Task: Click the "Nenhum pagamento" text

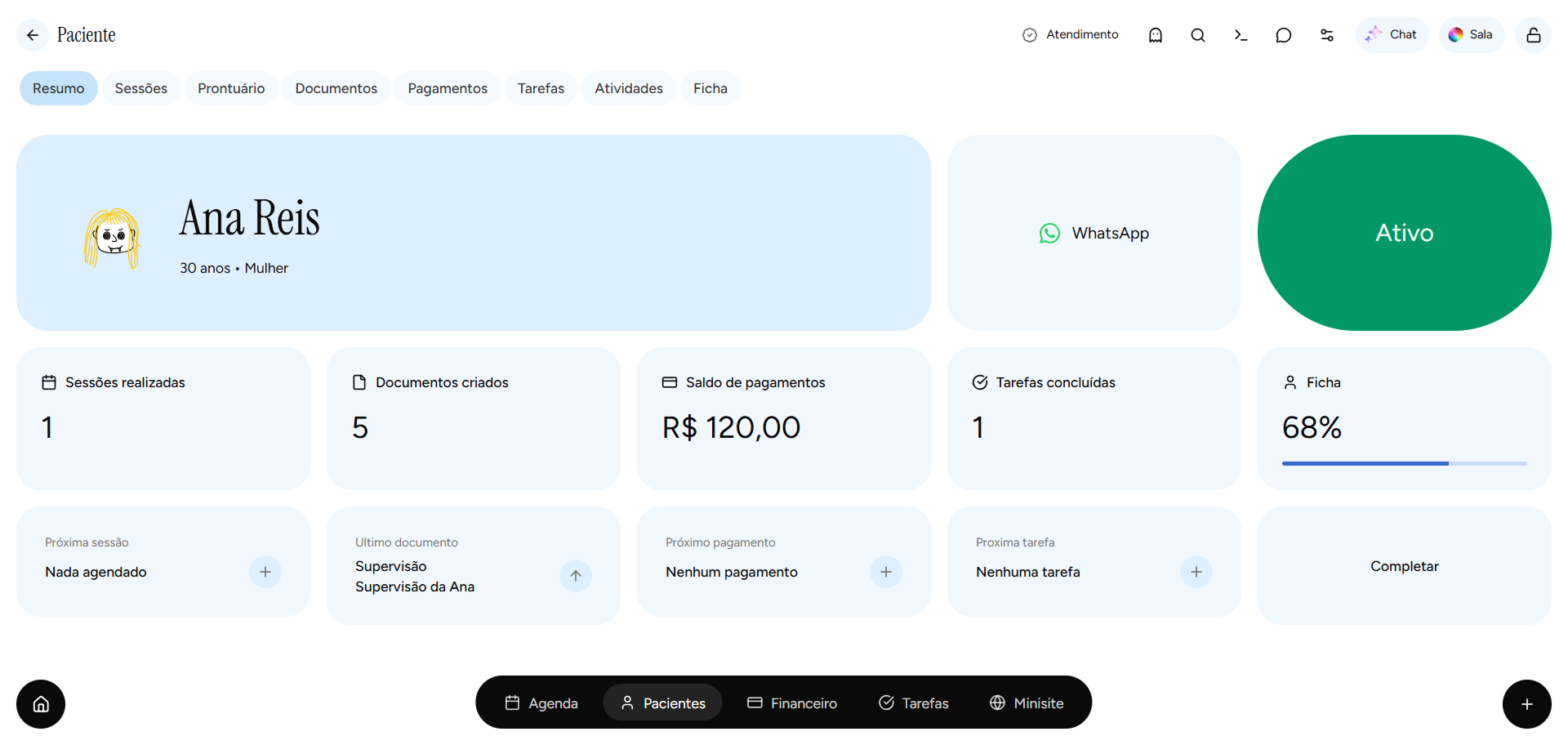Action: tap(732, 572)
